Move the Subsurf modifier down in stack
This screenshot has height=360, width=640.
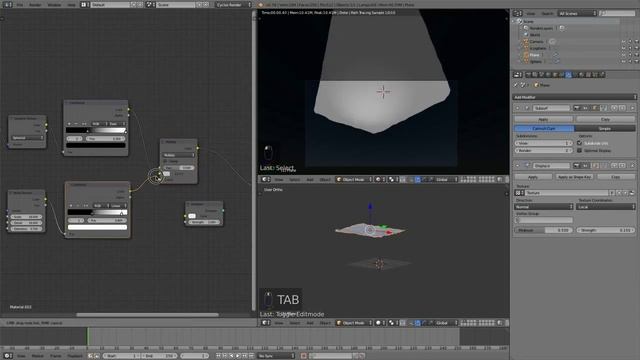(622, 108)
